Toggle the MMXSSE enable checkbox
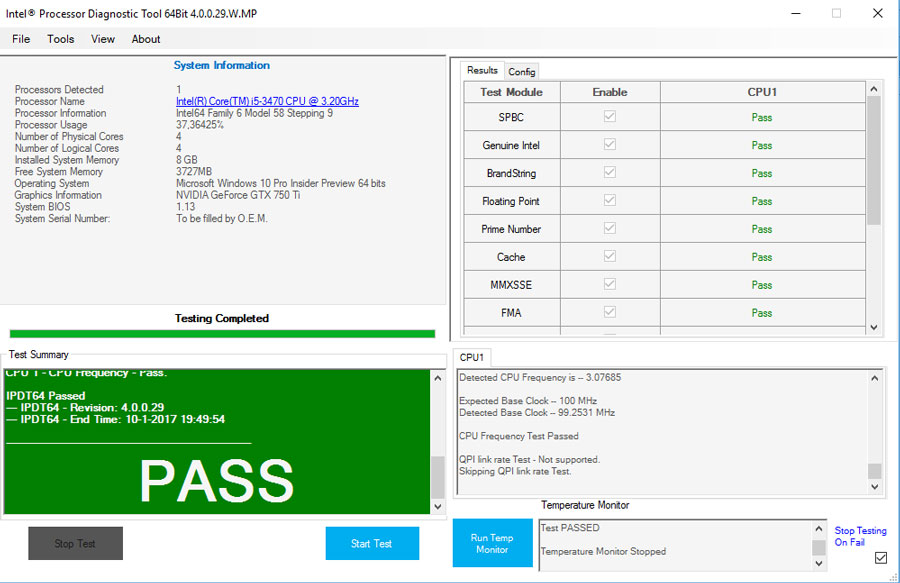 point(610,283)
